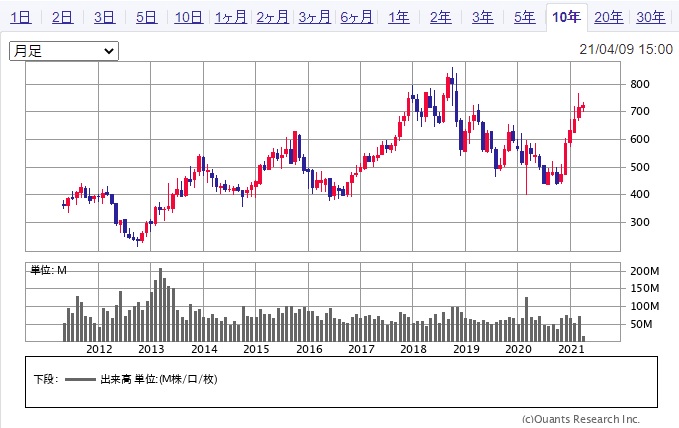The width and height of the screenshot is (679, 428).
Task: Show the 3ヶ月 chart range
Action: click(x=315, y=17)
